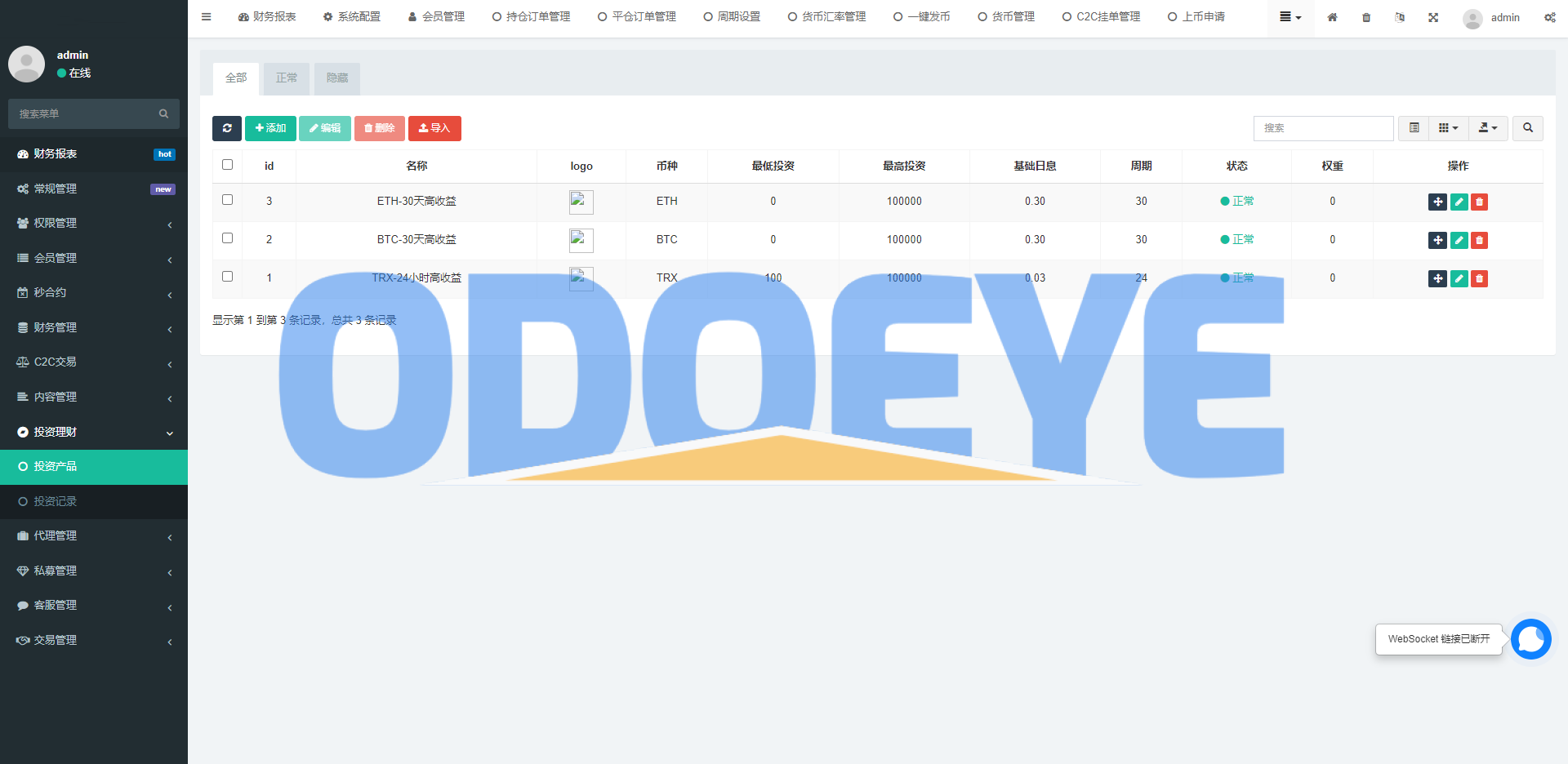The width and height of the screenshot is (1568, 764).
Task: Click the drag handle for BTC-30天高收益 row
Action: (x=1438, y=240)
